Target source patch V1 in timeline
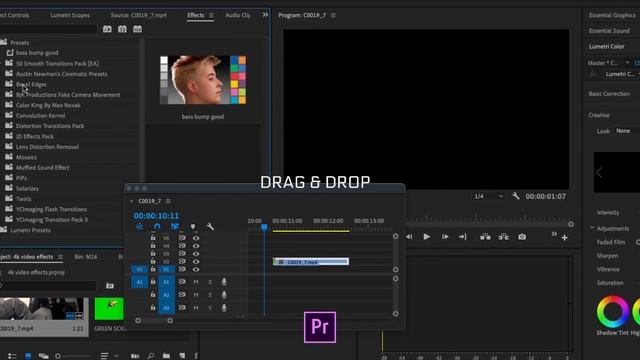Screen dimensions: 640x360 coord(139,269)
